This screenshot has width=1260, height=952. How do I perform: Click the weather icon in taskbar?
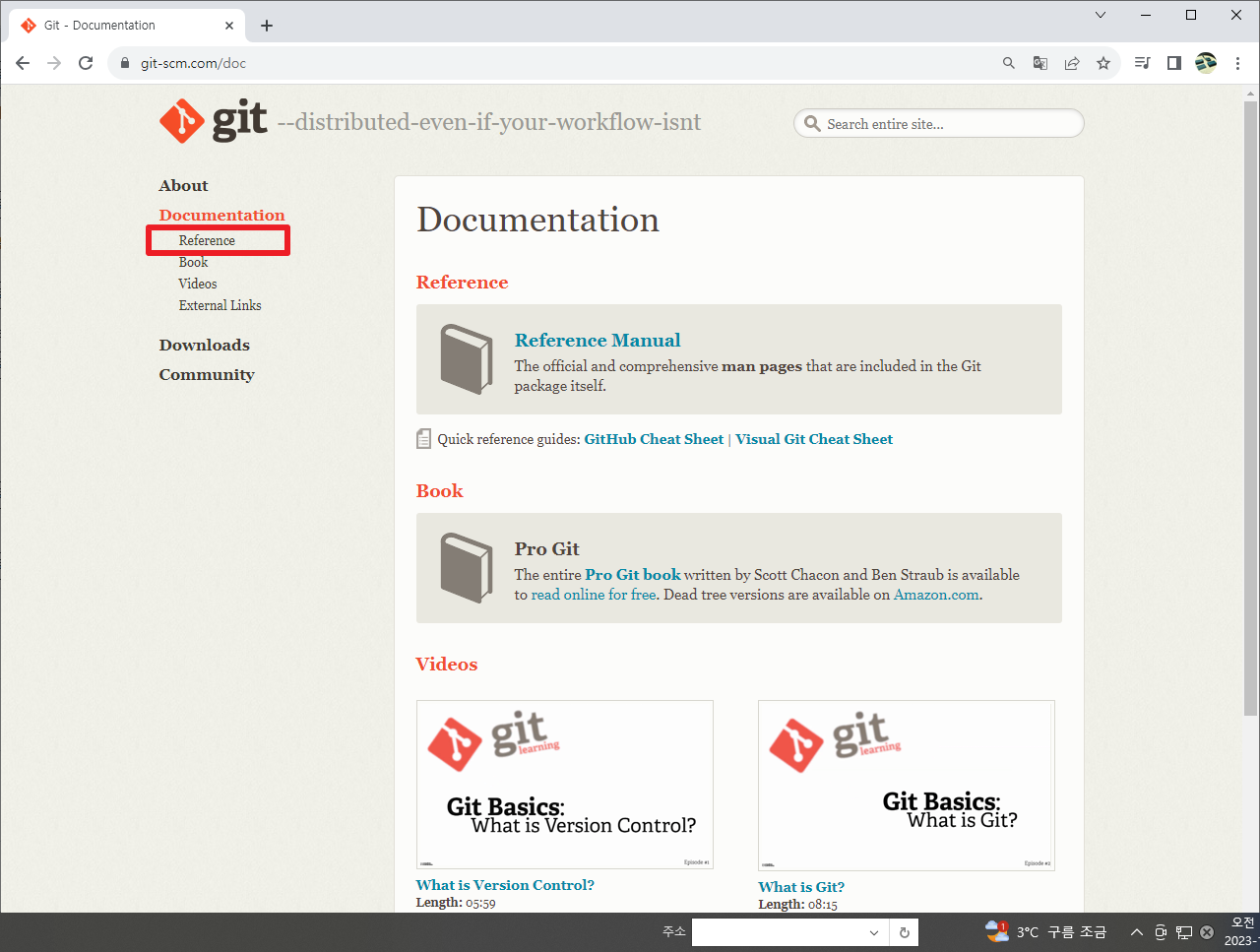pos(997,931)
